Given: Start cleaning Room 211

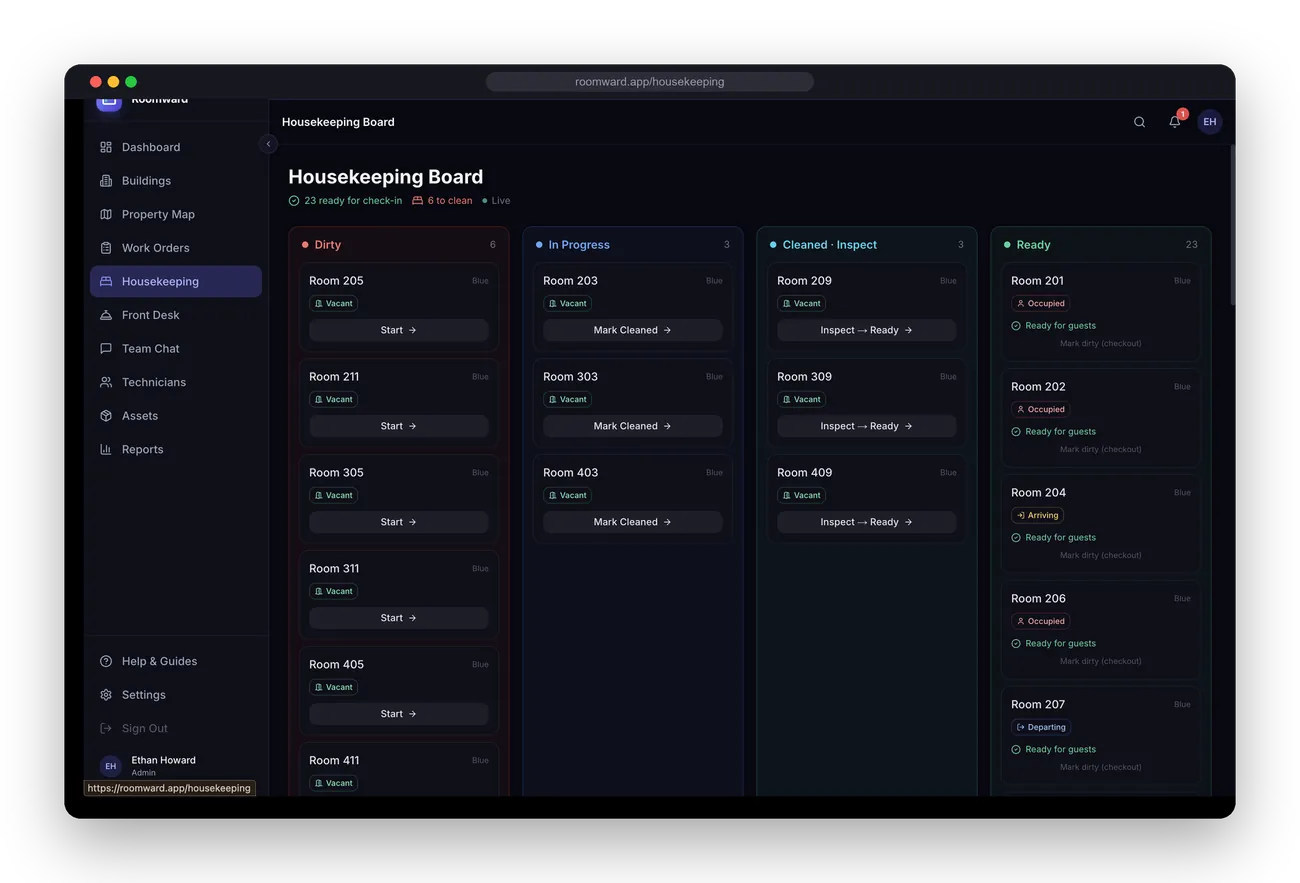Looking at the screenshot, I should (x=399, y=426).
